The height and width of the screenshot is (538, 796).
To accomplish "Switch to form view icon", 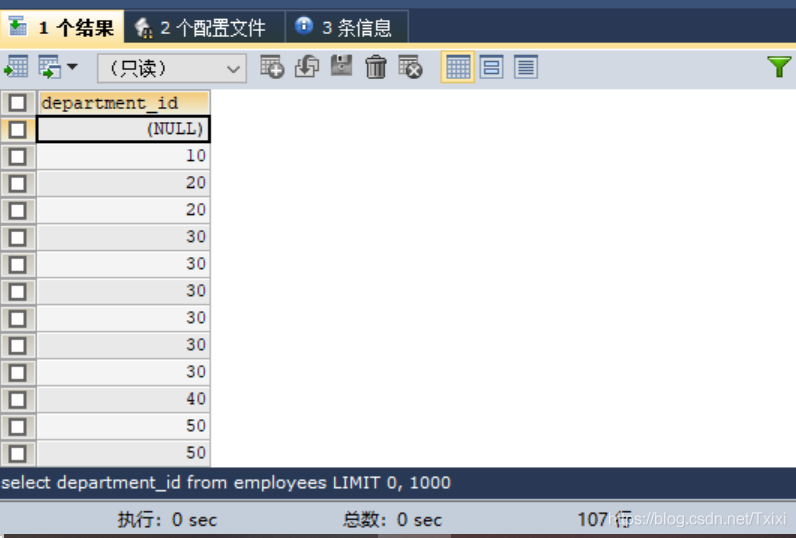I will coord(491,67).
